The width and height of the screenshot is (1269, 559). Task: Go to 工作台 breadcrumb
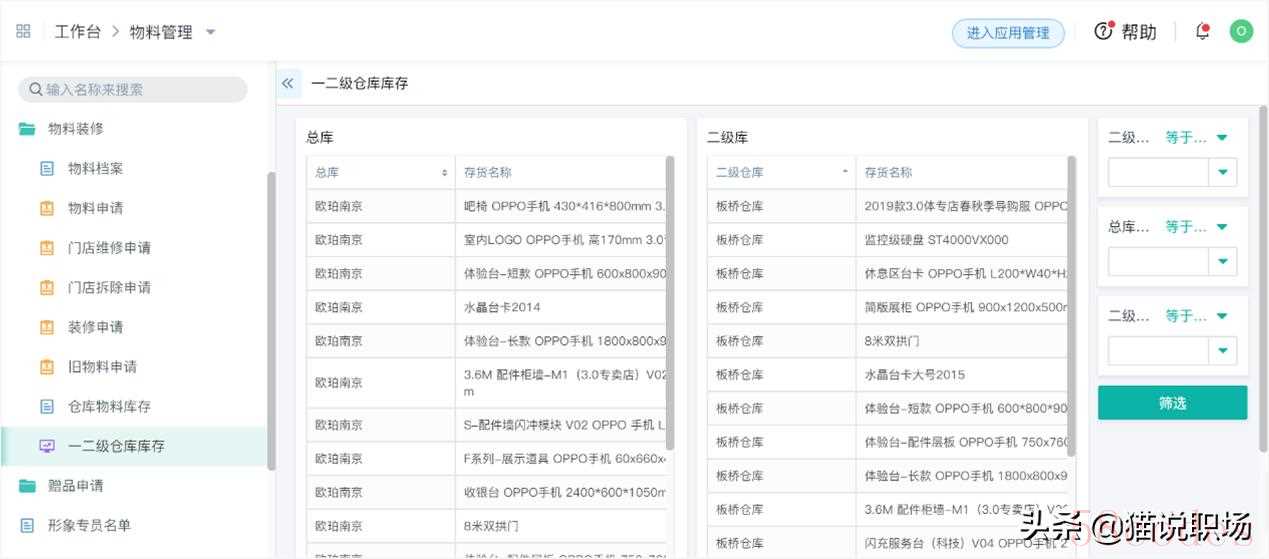tap(78, 32)
